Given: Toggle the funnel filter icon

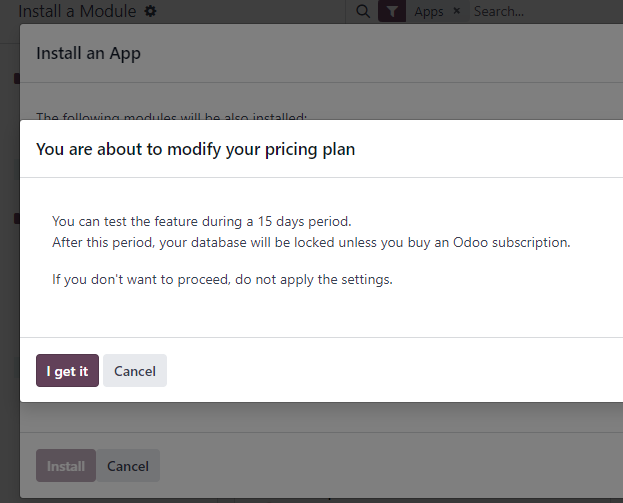Looking at the screenshot, I should pyautogui.click(x=392, y=11).
